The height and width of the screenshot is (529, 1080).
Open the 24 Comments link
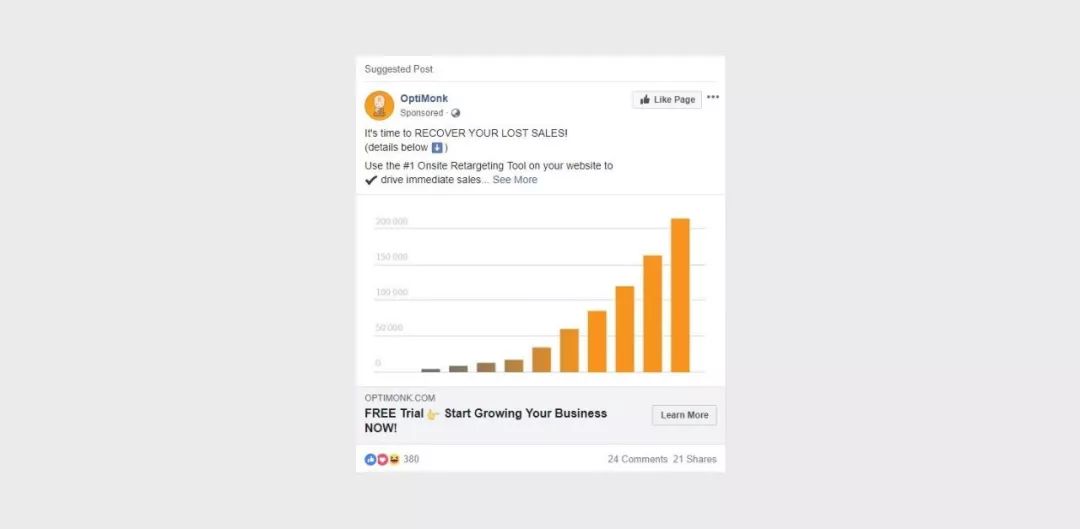[637, 459]
